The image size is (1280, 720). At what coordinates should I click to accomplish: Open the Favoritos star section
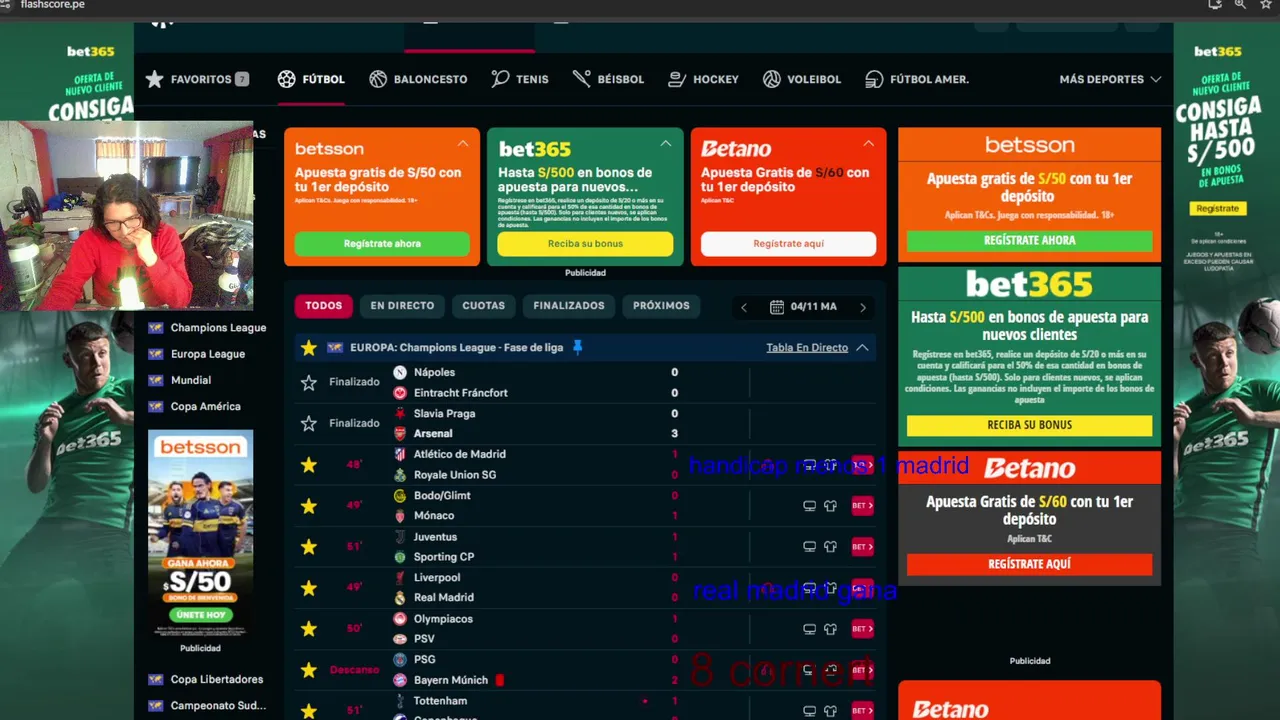pyautogui.click(x=196, y=79)
